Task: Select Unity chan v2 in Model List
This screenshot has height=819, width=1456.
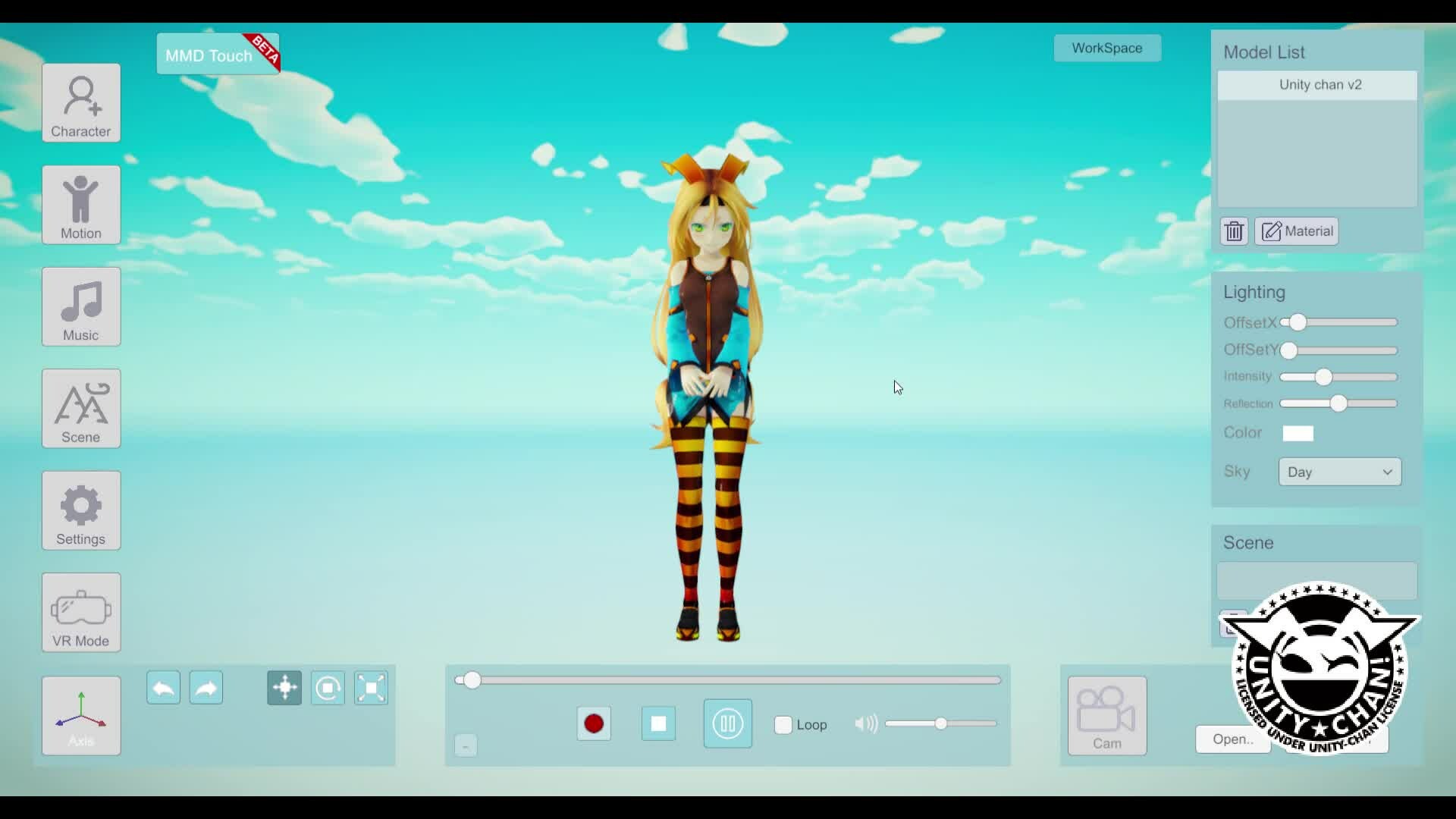Action: (x=1317, y=85)
